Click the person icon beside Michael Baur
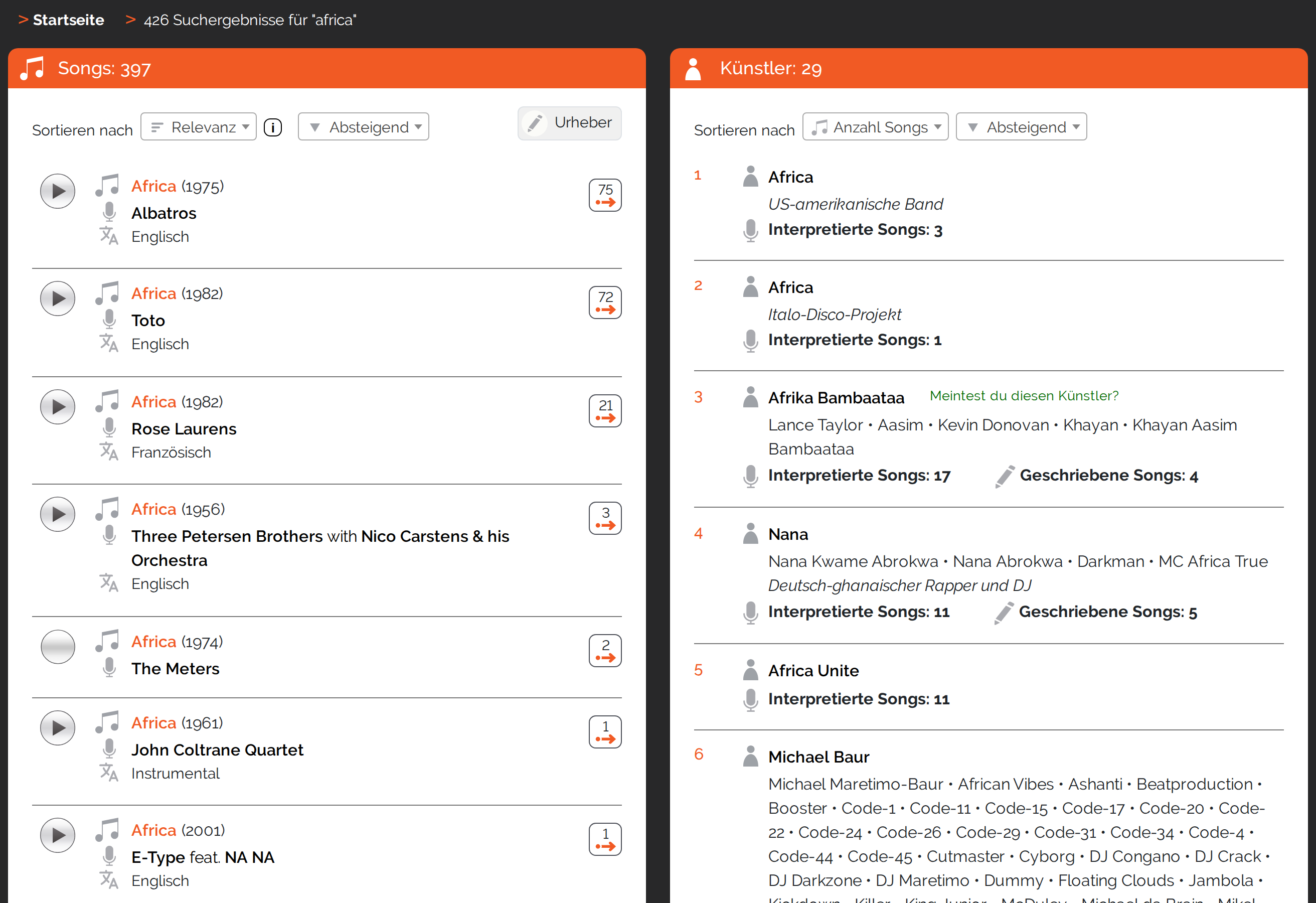1316x903 pixels. 750,756
